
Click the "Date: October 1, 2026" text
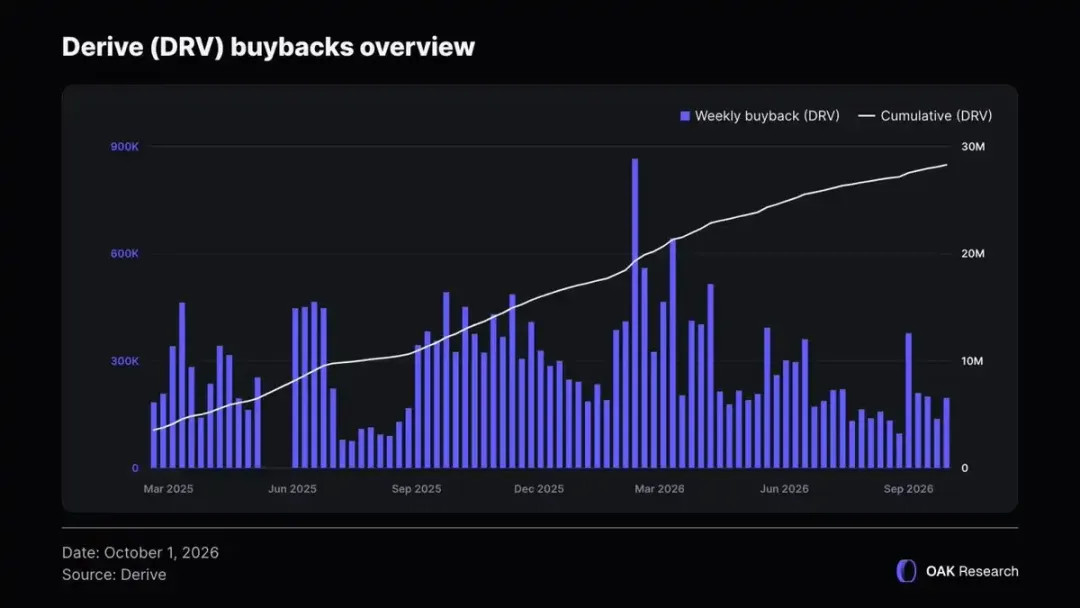click(141, 552)
